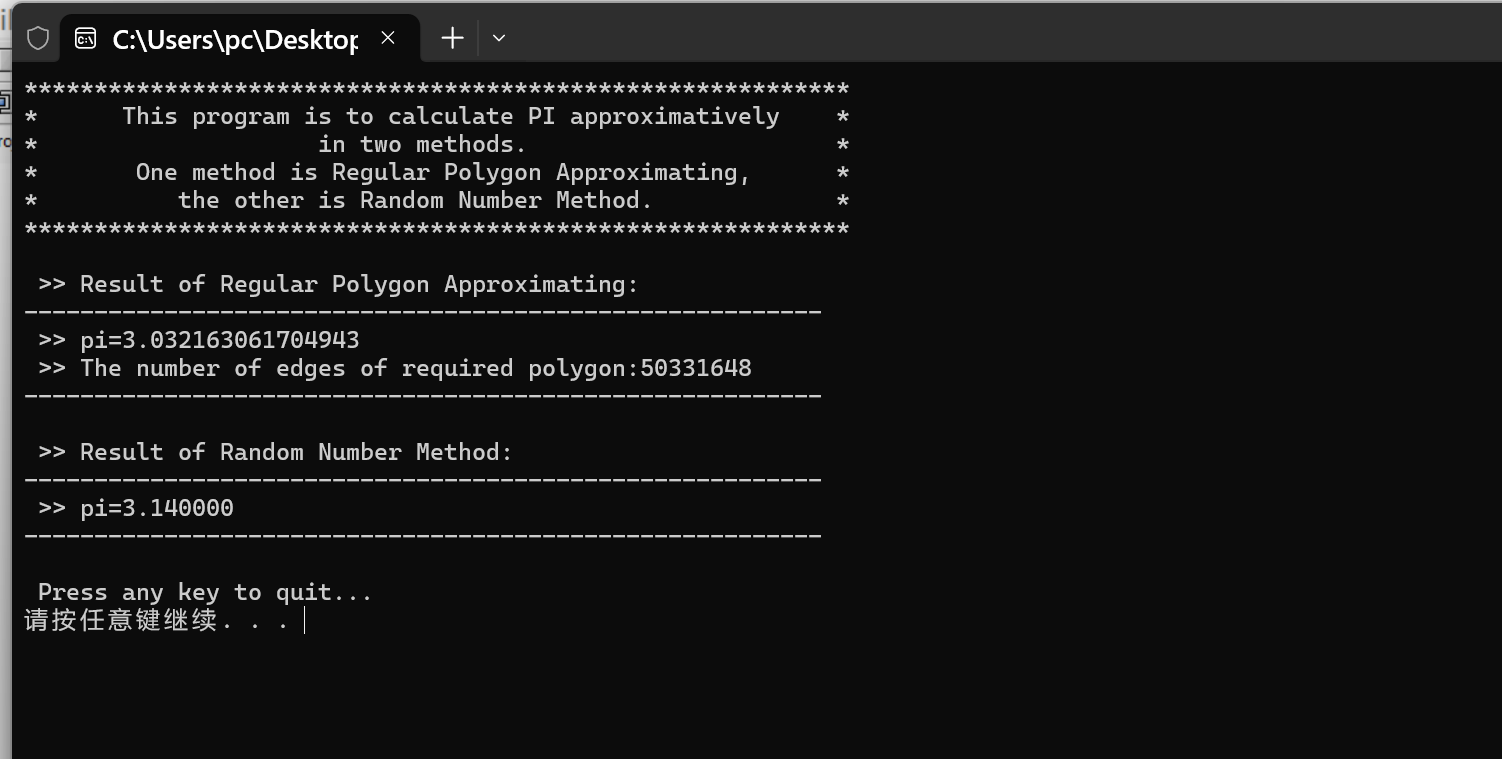The width and height of the screenshot is (1502, 759).
Task: Click the 'Press any key to quit...' line
Action: [205, 592]
